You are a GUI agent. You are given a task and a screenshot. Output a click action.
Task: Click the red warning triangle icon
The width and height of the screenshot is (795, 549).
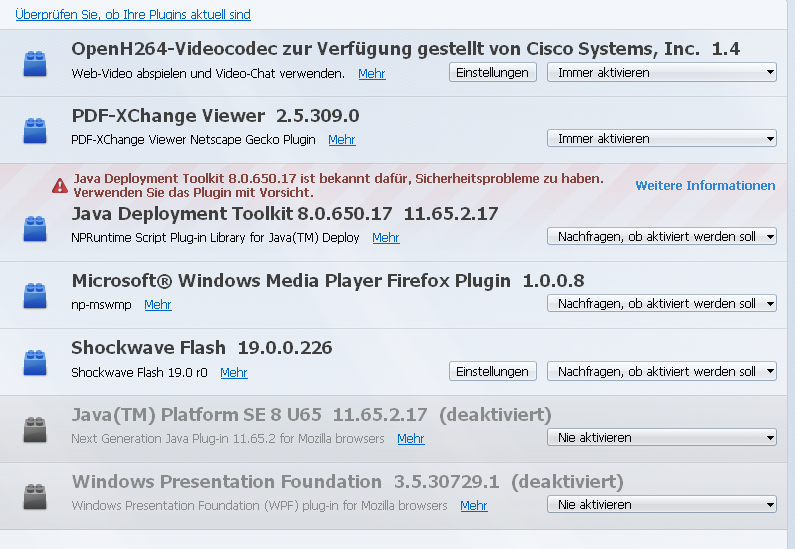point(60,186)
